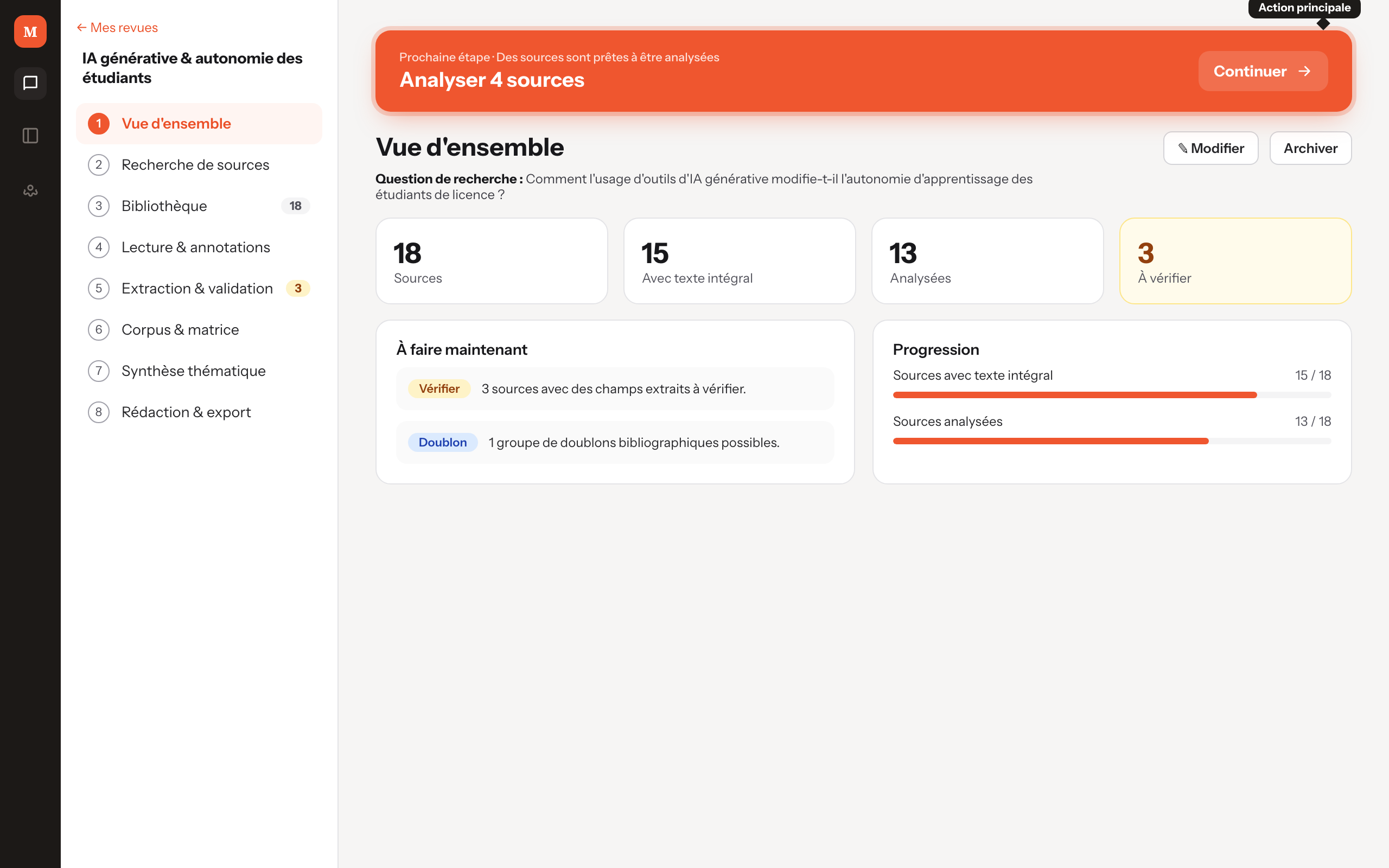The width and height of the screenshot is (1389, 868).
Task: Click the 'Analyser 4 sources' banner heading
Action: pyautogui.click(x=492, y=80)
